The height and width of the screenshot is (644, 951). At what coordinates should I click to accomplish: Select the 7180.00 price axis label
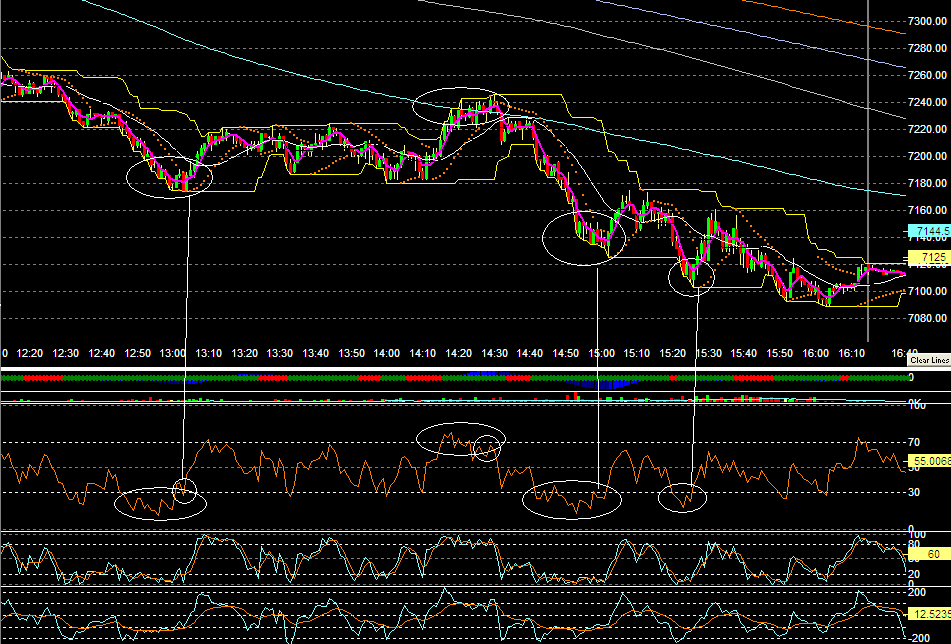927,183
